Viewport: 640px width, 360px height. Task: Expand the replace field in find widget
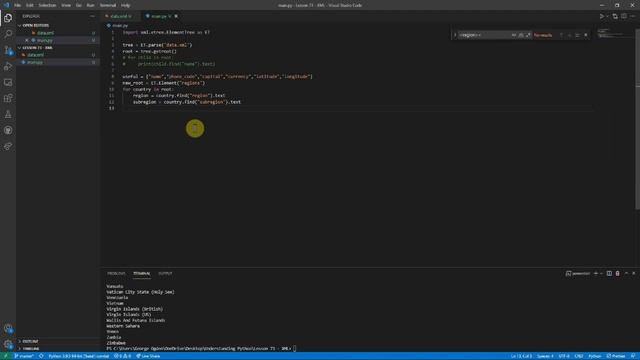tap(455, 35)
